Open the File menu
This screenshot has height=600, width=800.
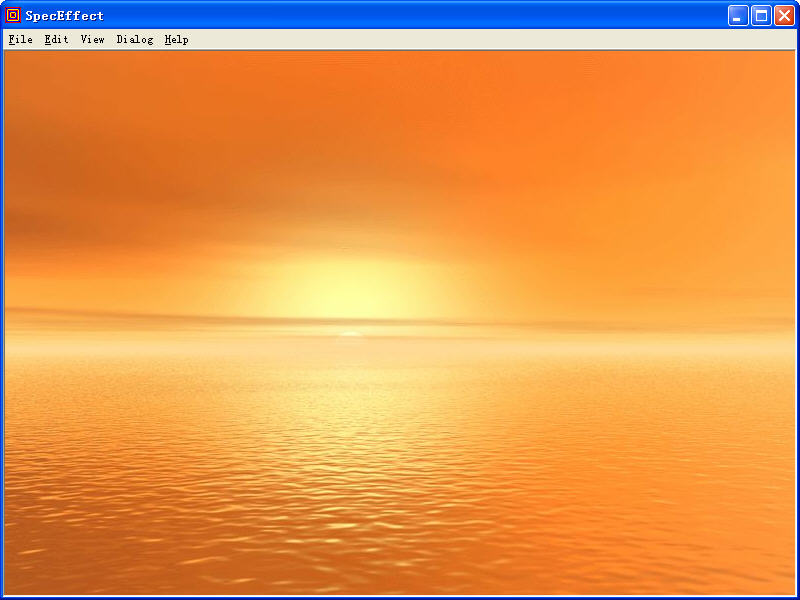[20, 40]
